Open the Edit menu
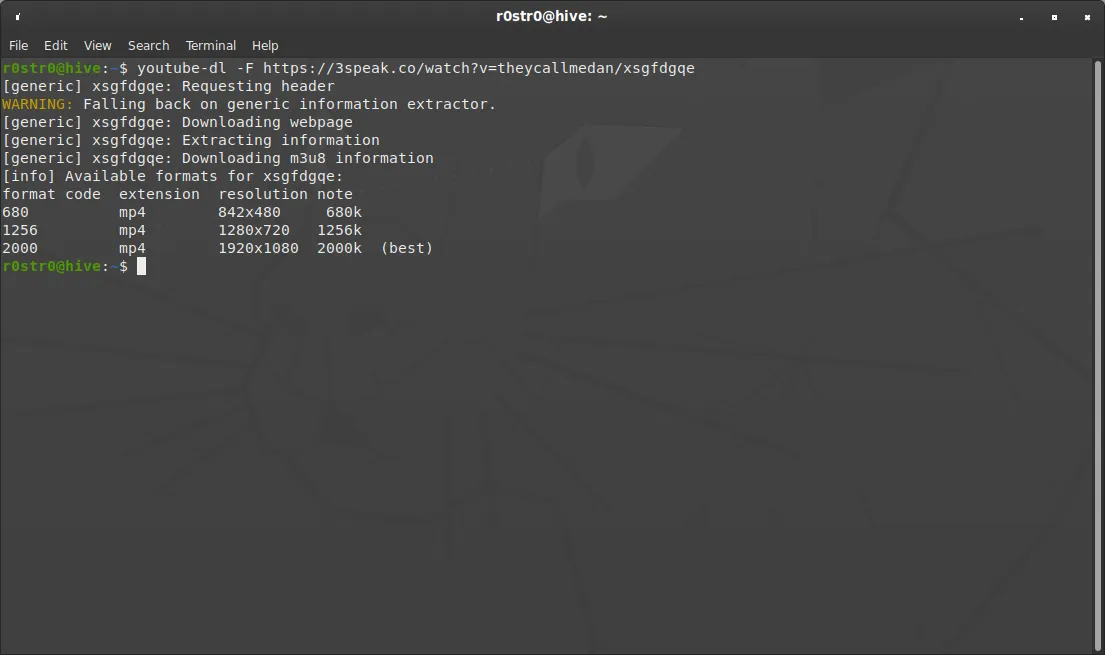 [56, 45]
